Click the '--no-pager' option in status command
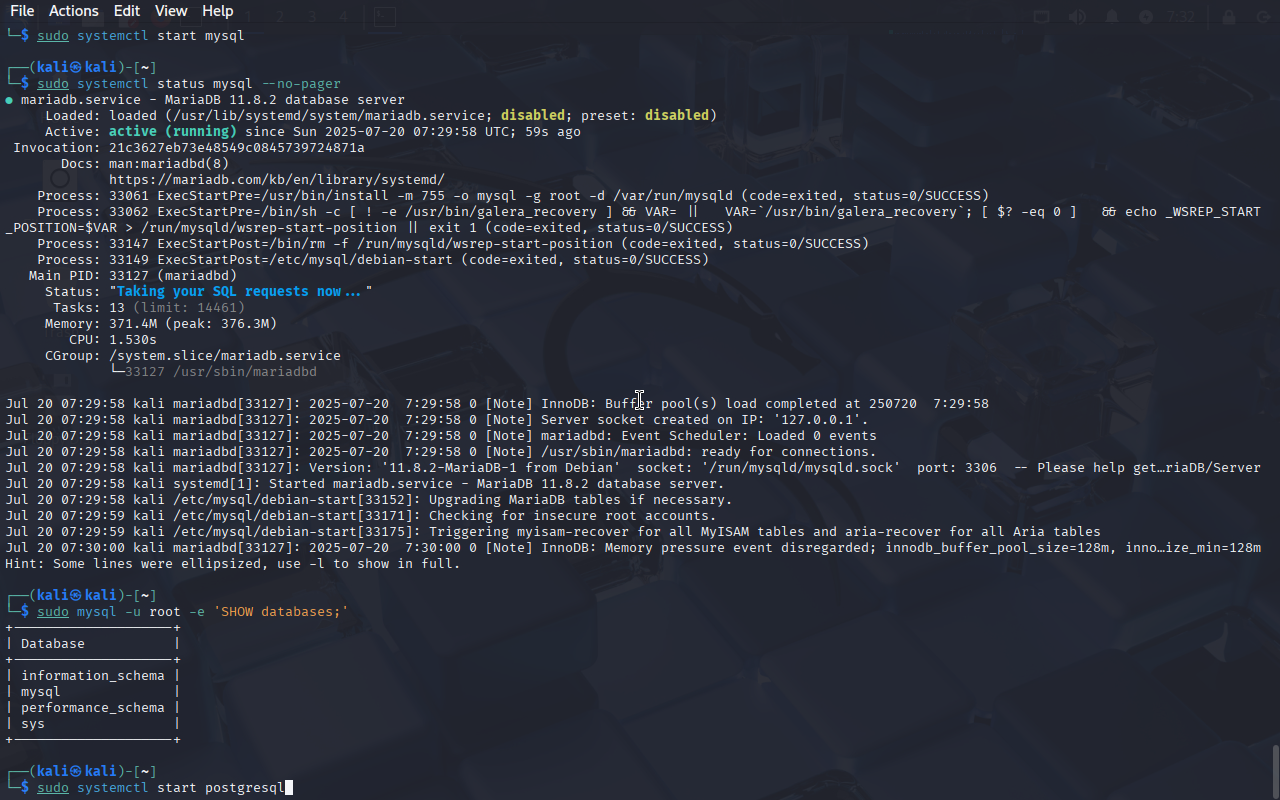The image size is (1280, 800). point(301,84)
